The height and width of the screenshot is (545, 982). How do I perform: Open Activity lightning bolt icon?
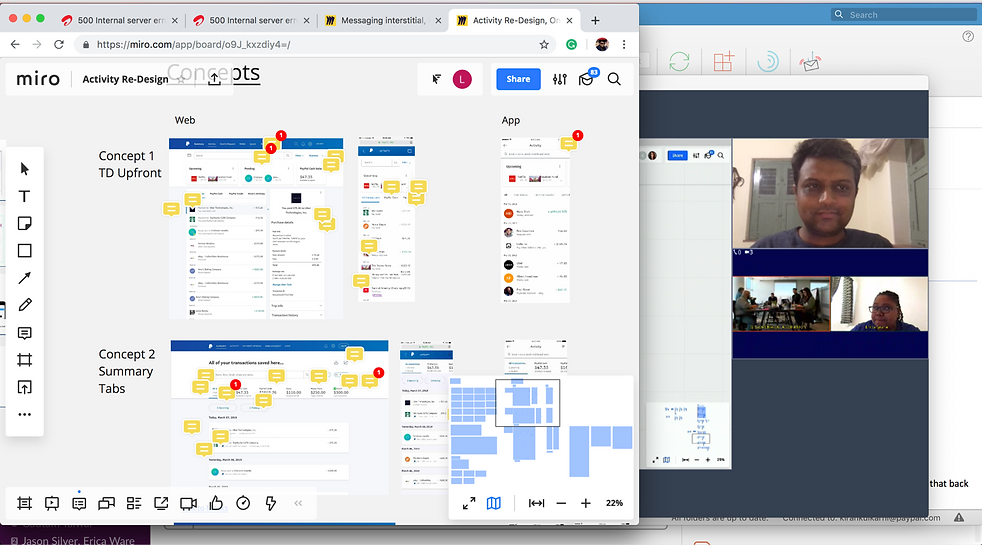point(271,503)
